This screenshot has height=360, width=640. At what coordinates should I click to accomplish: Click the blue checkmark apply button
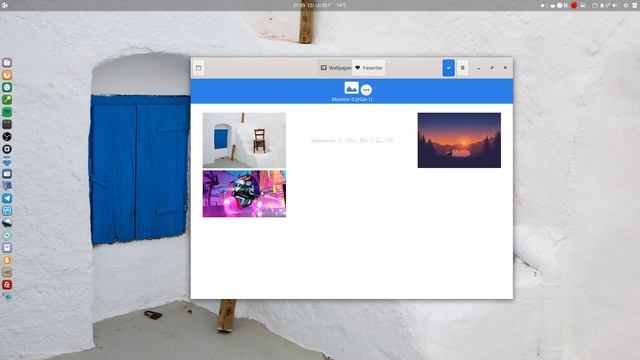pos(449,68)
